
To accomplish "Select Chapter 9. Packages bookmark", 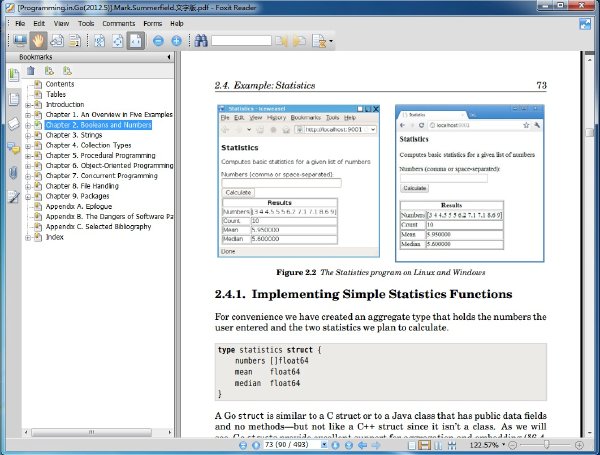I will pos(77,196).
